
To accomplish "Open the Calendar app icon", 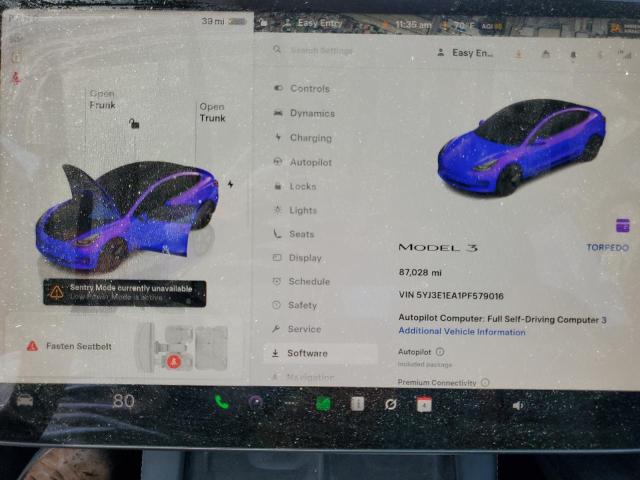I will (x=424, y=404).
